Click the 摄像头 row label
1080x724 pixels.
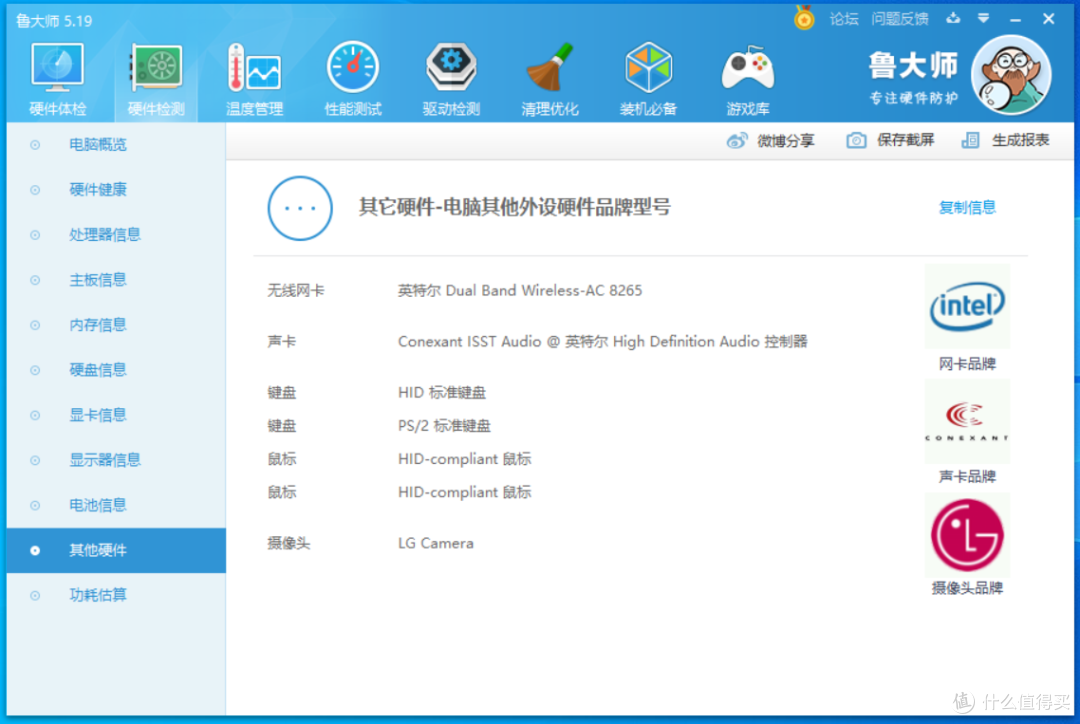click(x=289, y=544)
